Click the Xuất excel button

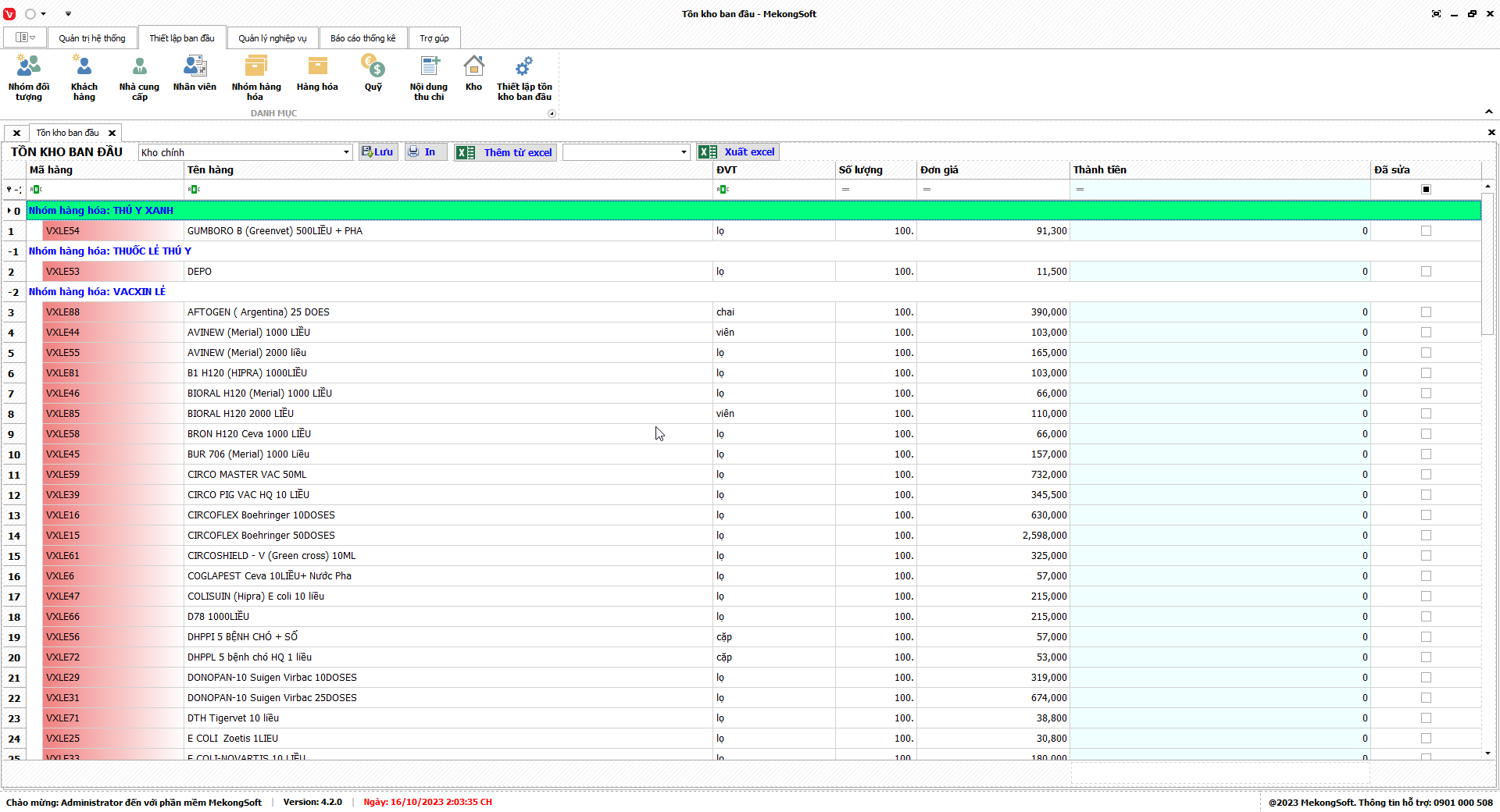(738, 152)
